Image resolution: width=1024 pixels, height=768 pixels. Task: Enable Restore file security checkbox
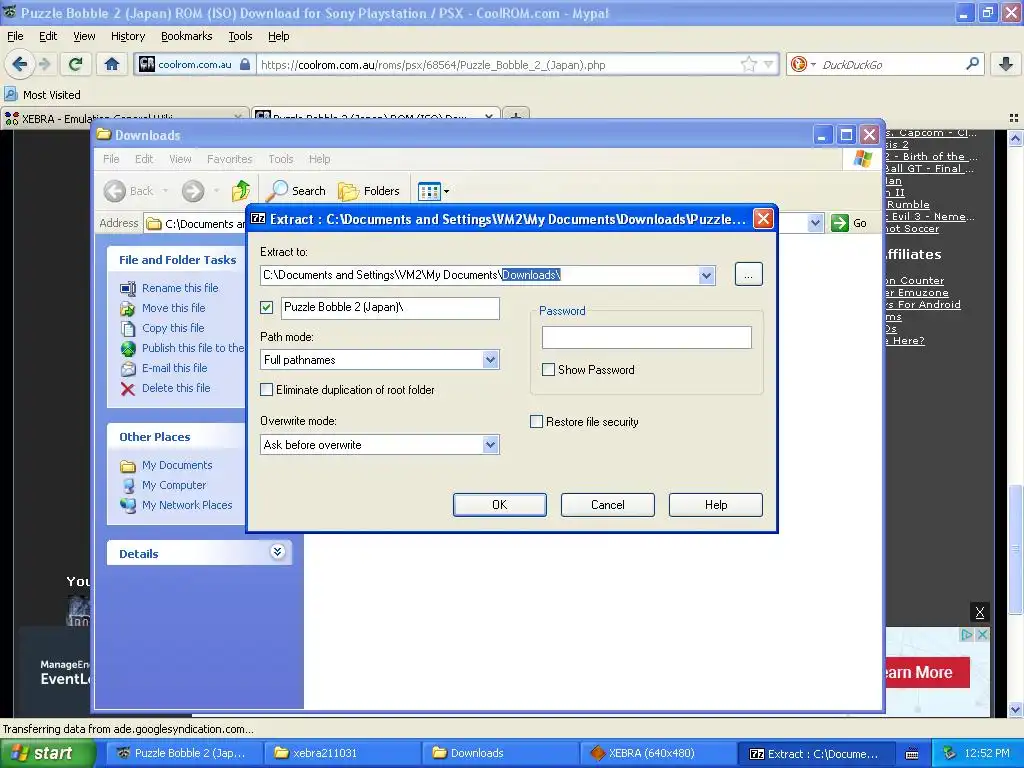point(536,422)
